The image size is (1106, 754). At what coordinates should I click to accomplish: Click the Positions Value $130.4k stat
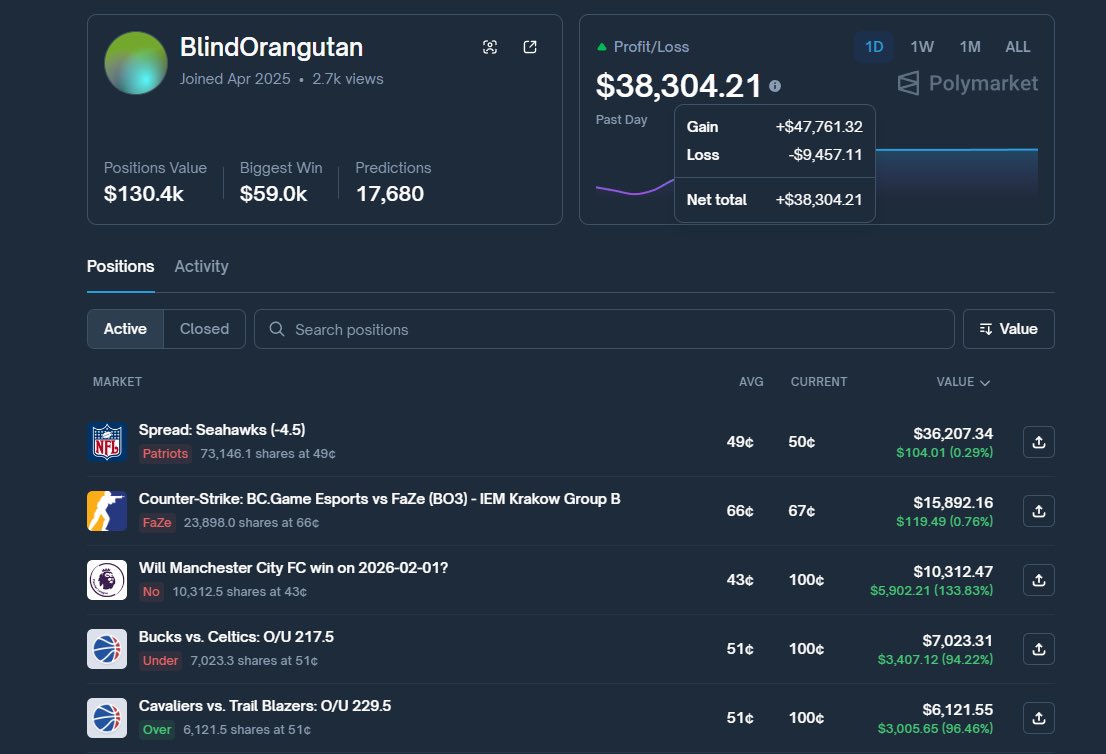155,182
